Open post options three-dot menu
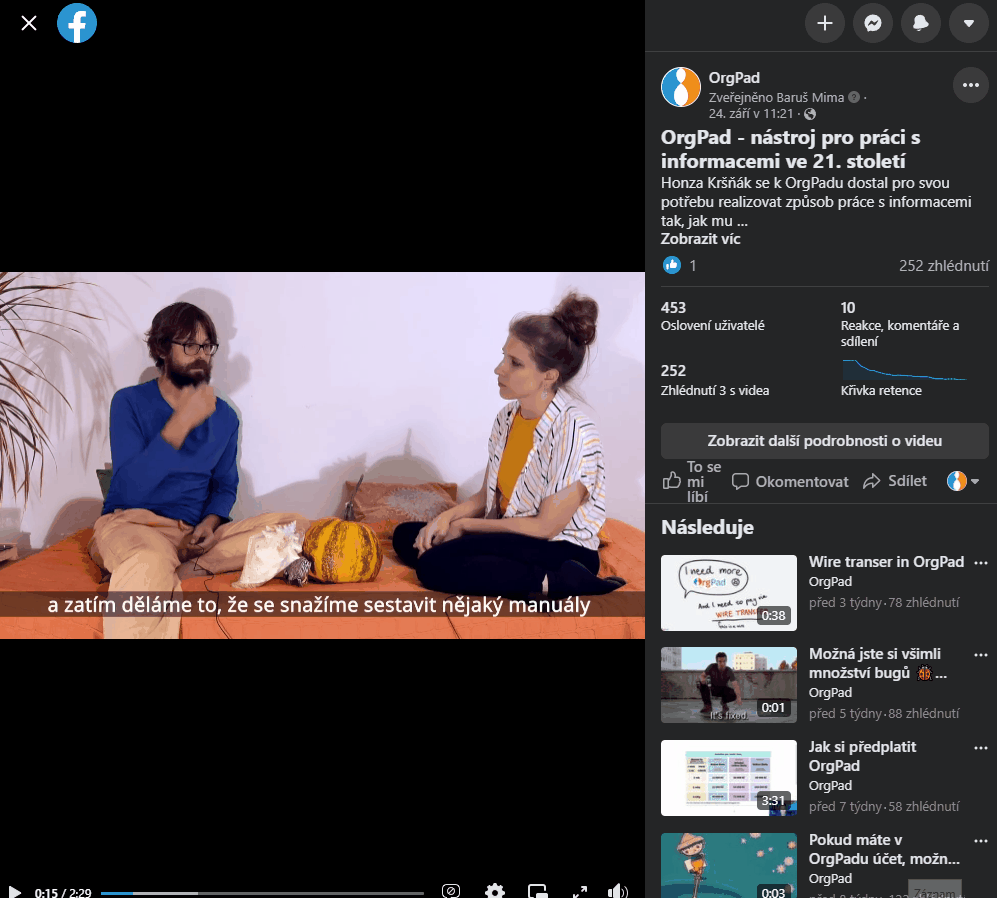The height and width of the screenshot is (898, 997). (969, 85)
